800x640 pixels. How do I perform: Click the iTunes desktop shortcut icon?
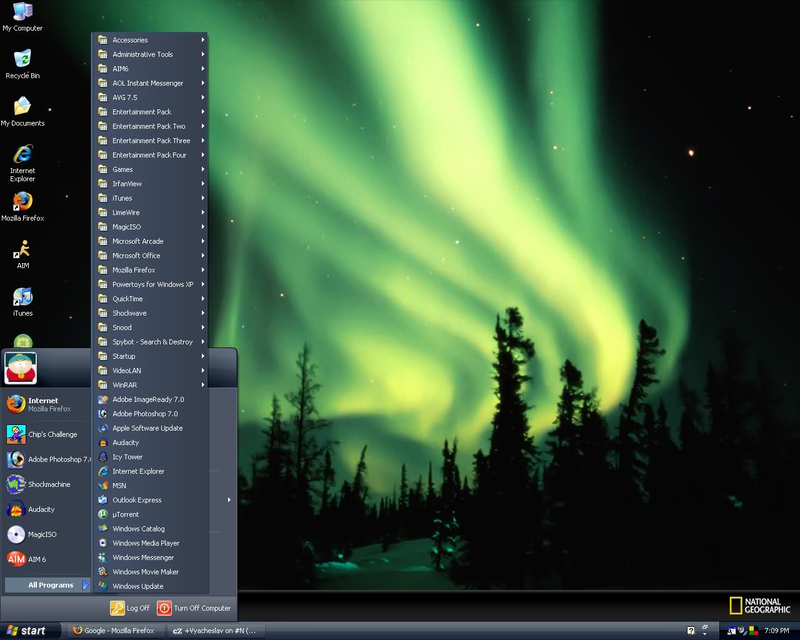coord(22,302)
